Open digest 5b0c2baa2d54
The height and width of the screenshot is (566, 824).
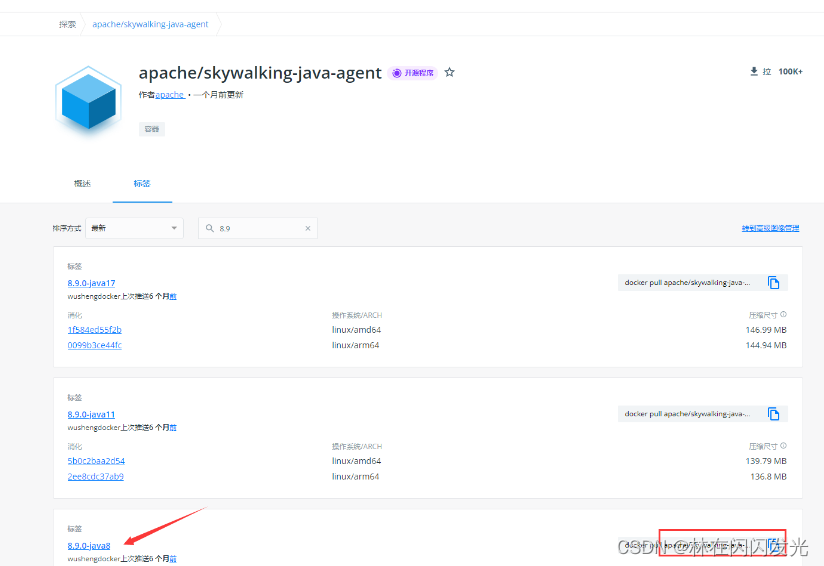[96, 461]
